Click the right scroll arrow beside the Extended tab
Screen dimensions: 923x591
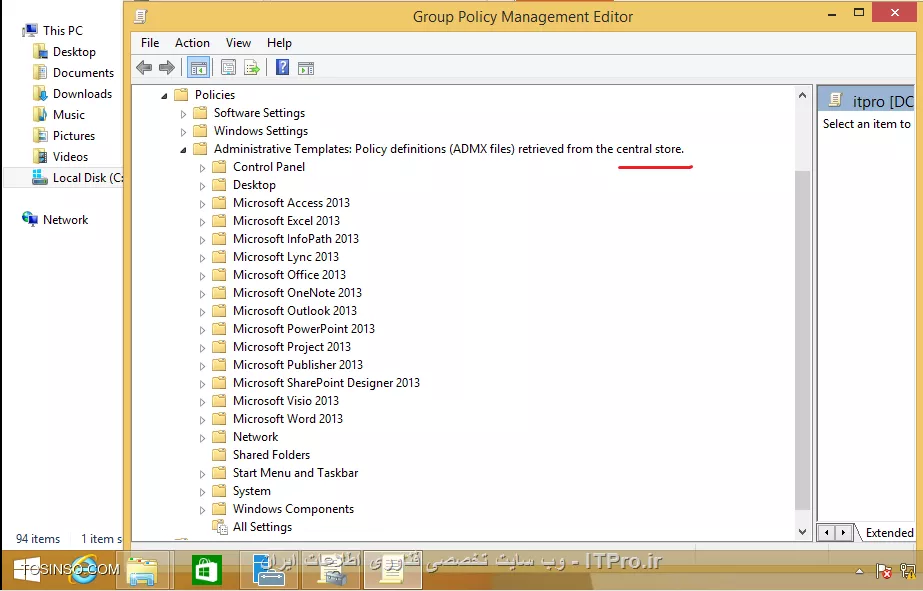tap(844, 533)
